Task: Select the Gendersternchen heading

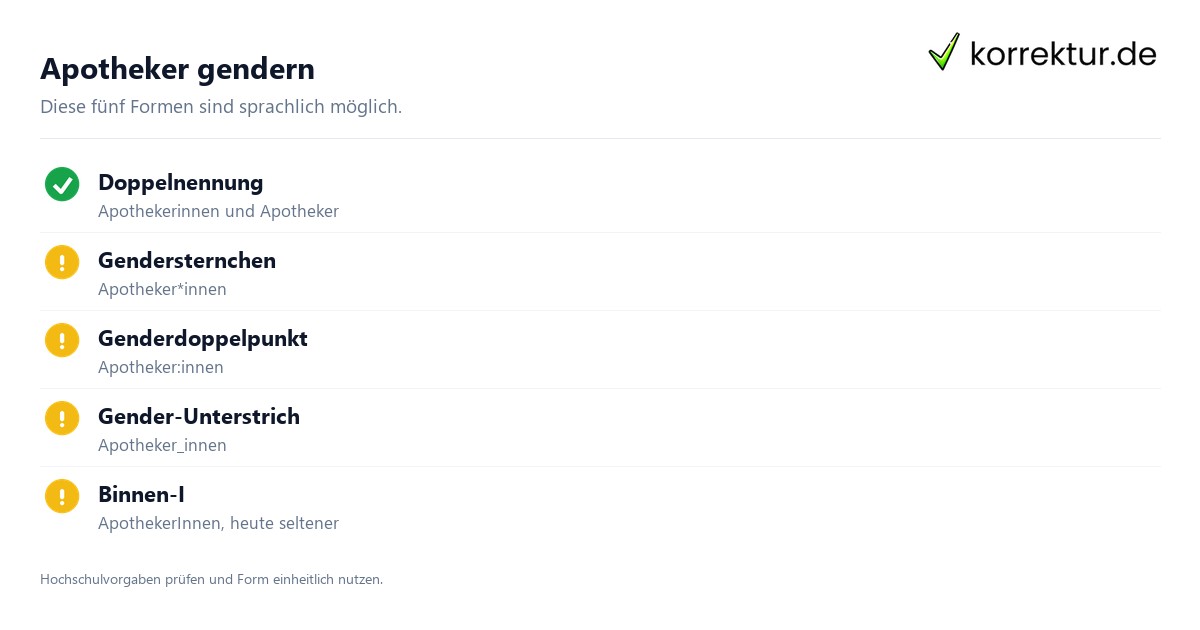Action: click(187, 260)
